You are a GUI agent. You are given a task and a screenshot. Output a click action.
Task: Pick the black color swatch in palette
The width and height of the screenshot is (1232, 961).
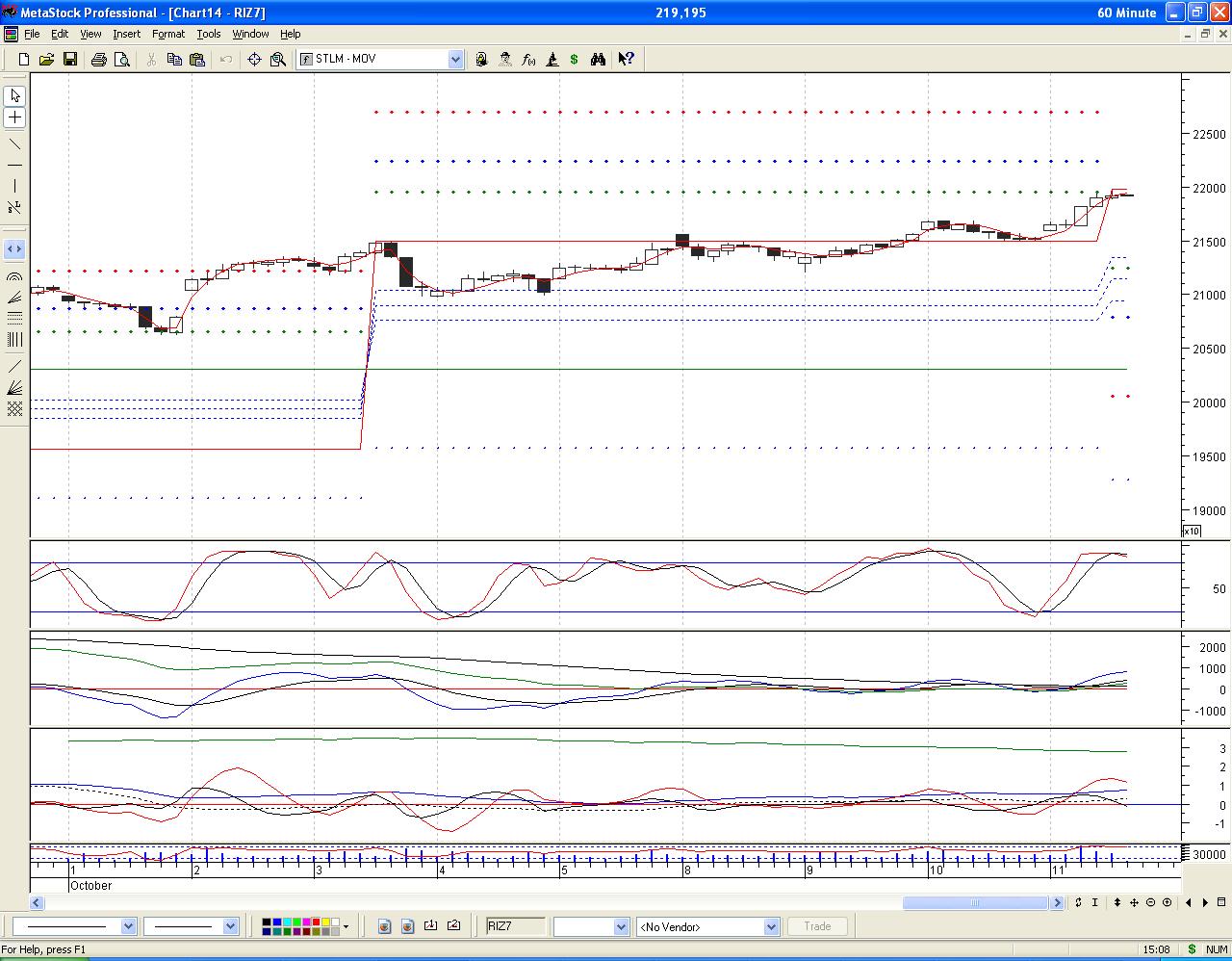pyautogui.click(x=268, y=922)
